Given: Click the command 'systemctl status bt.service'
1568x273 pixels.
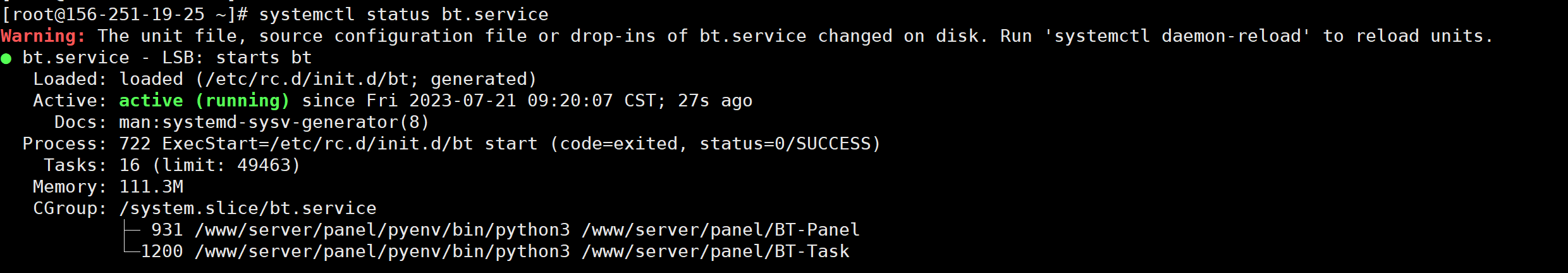Looking at the screenshot, I should pos(403,15).
